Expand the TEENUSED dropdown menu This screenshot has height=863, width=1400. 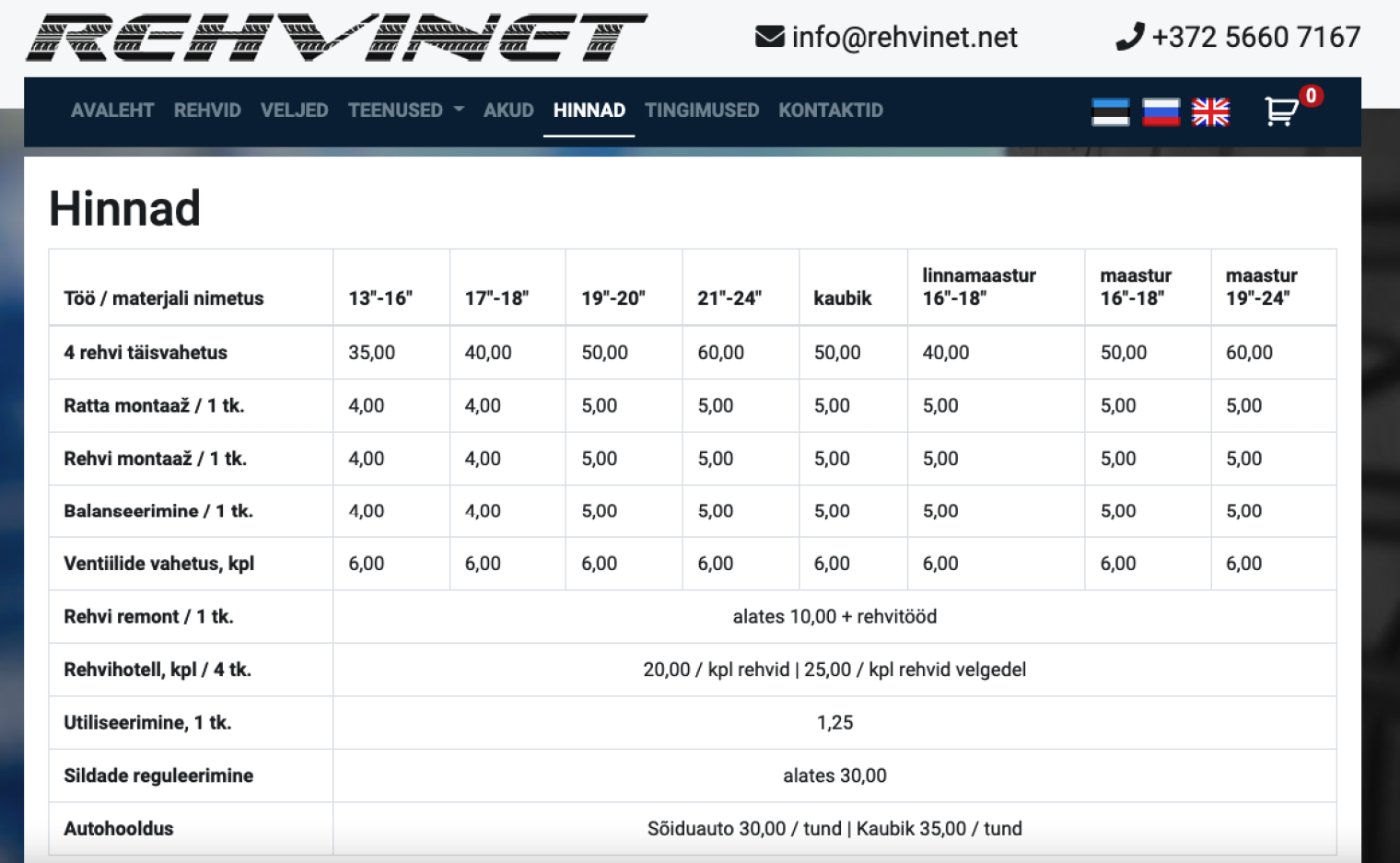pos(396,111)
